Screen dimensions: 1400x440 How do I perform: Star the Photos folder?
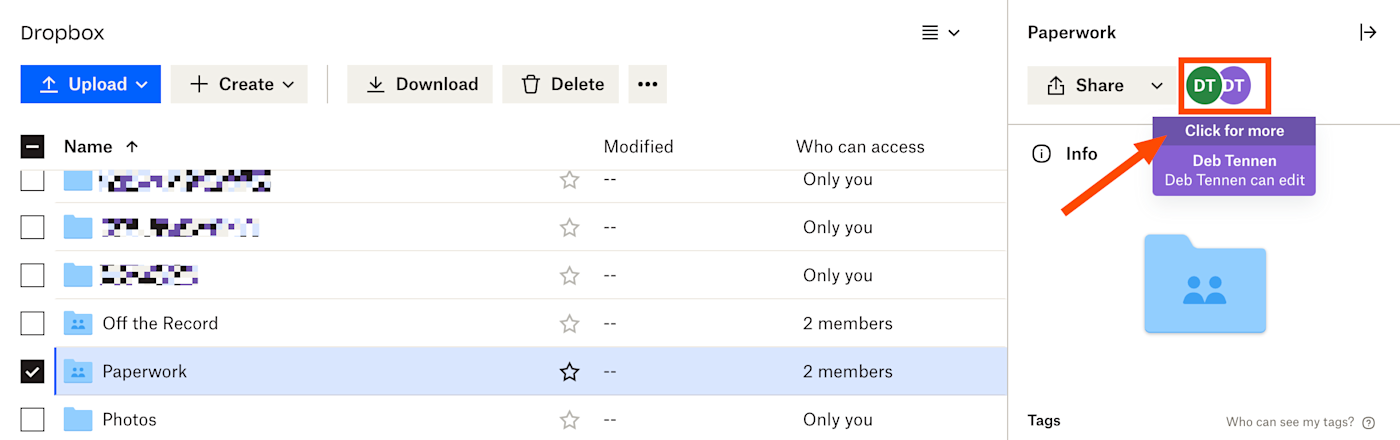click(x=569, y=420)
